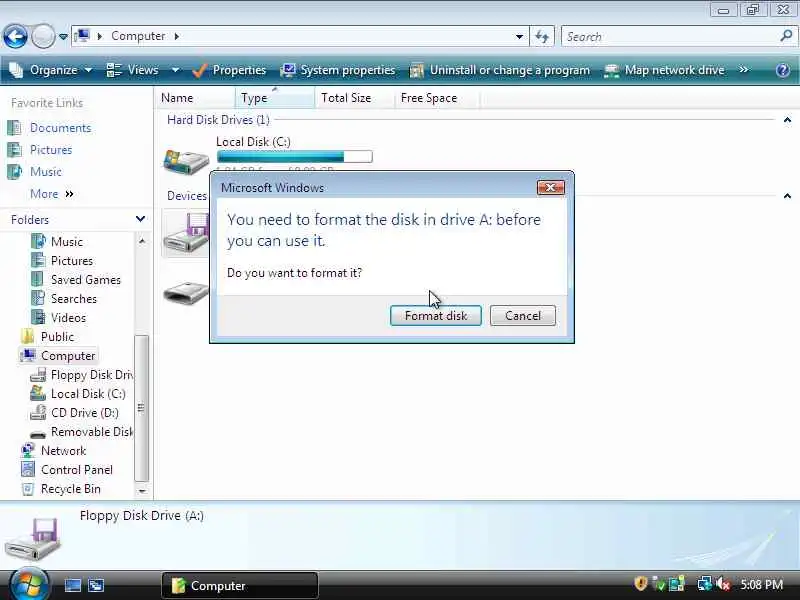Viewport: 800px width, 600px height.
Task: Open address bar history dropdown
Action: (x=519, y=37)
